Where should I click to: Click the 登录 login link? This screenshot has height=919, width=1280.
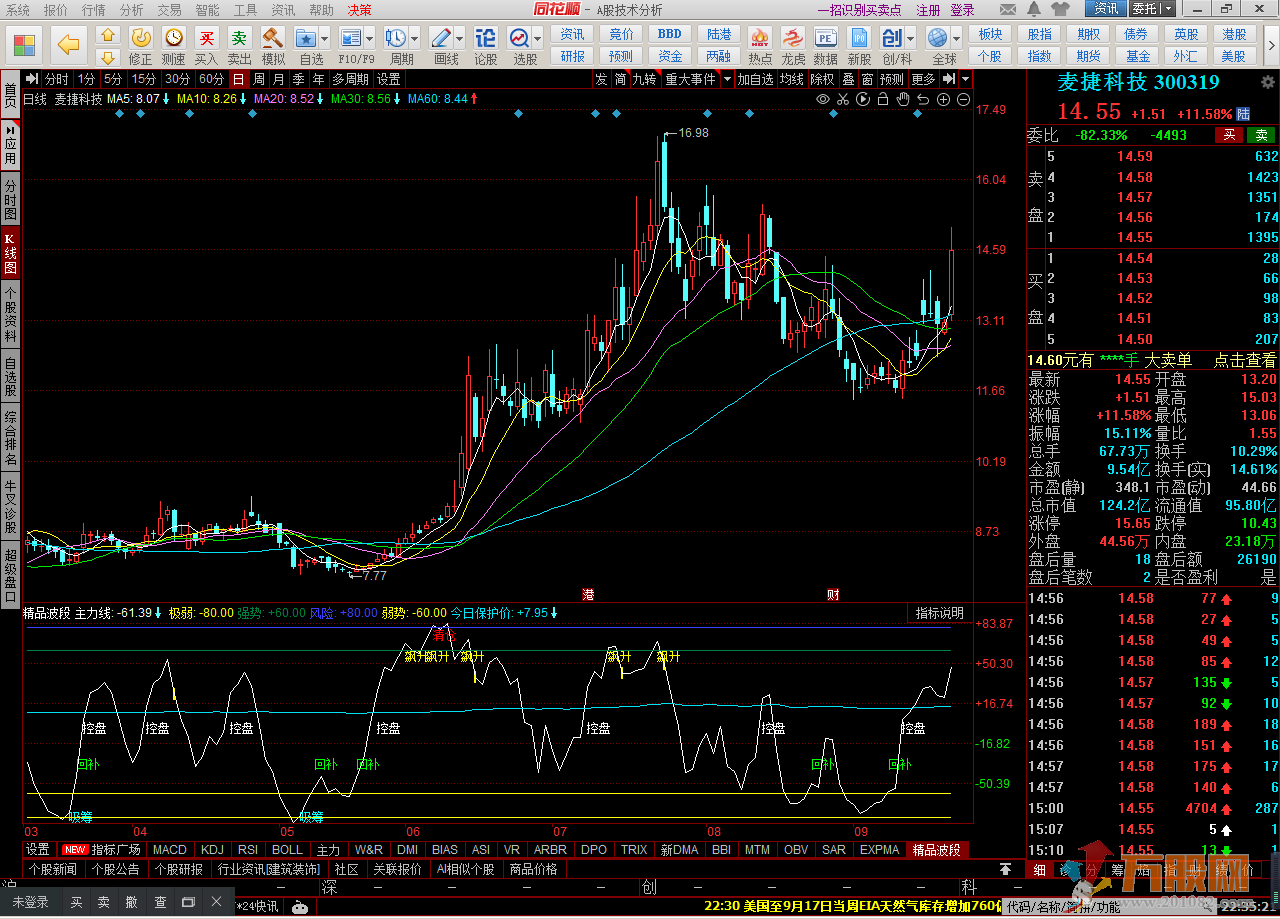coord(962,9)
